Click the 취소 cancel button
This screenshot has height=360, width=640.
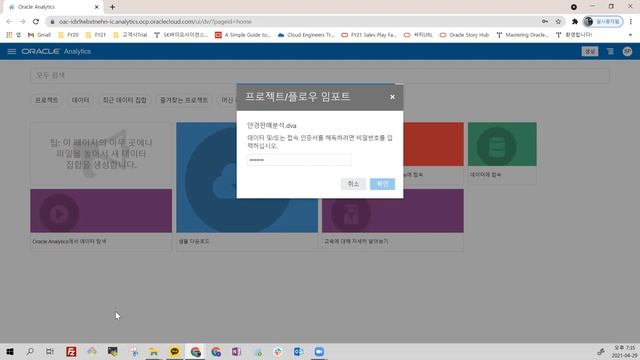point(353,184)
